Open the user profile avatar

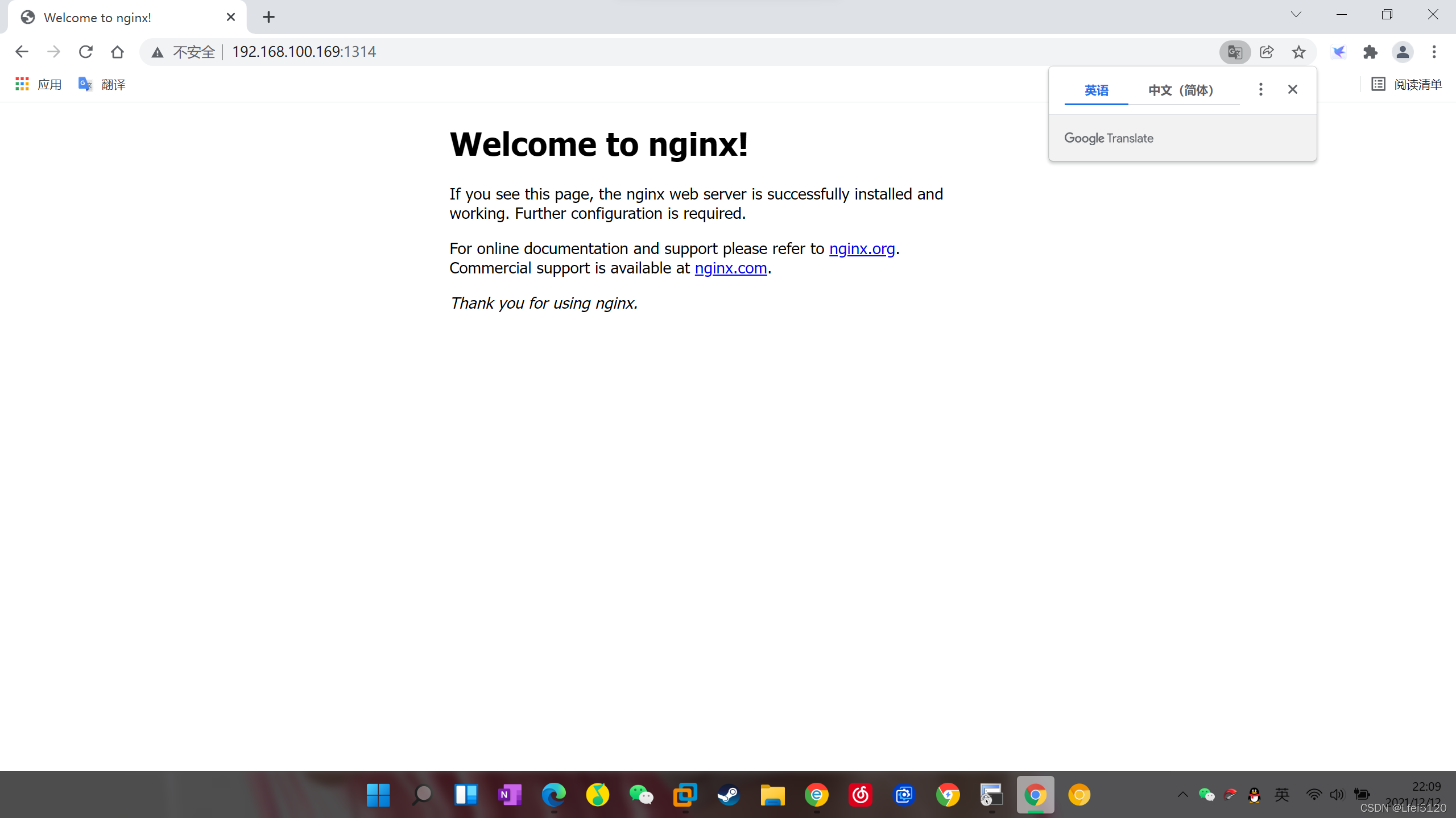tap(1402, 52)
